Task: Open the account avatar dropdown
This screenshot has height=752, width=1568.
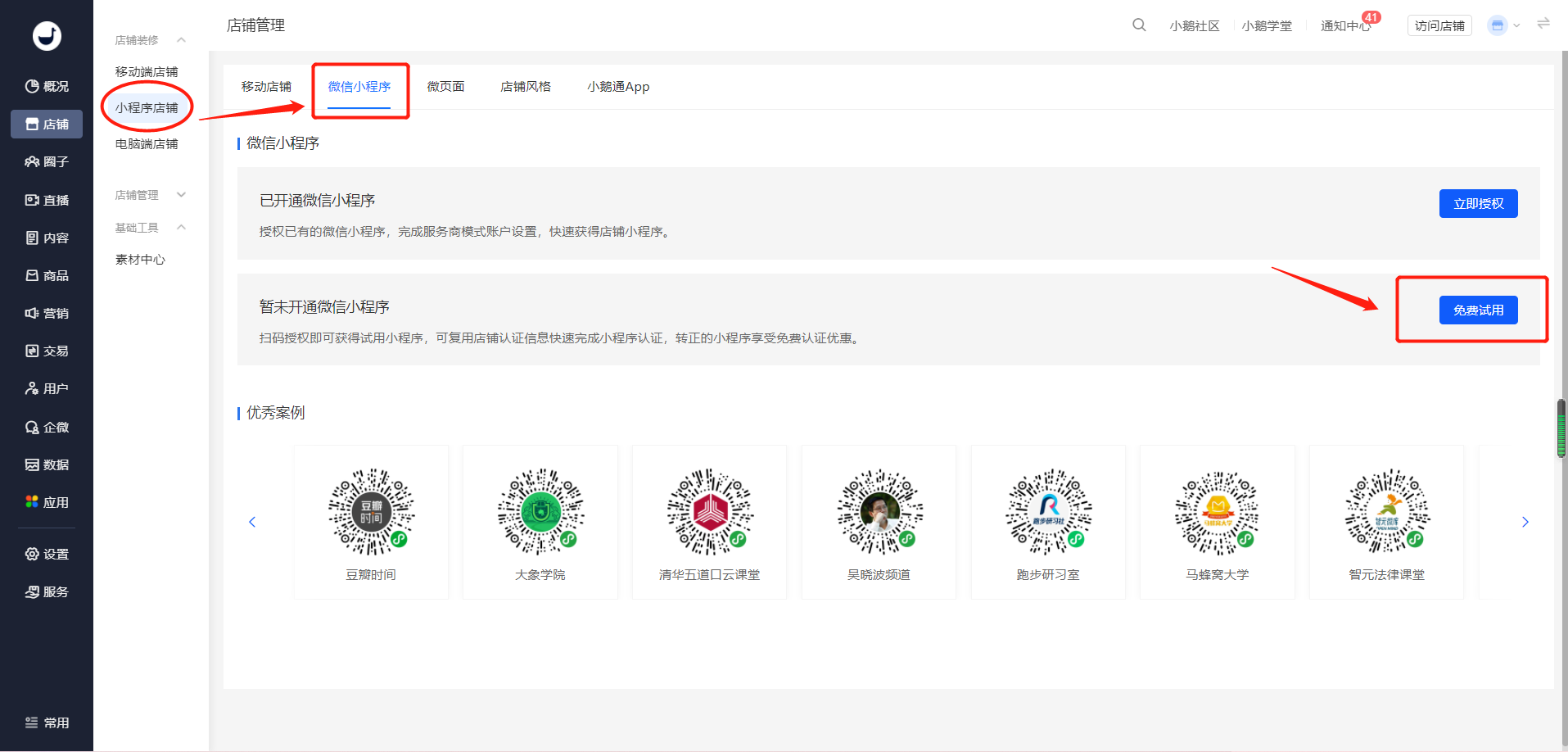Action: [x=1503, y=25]
